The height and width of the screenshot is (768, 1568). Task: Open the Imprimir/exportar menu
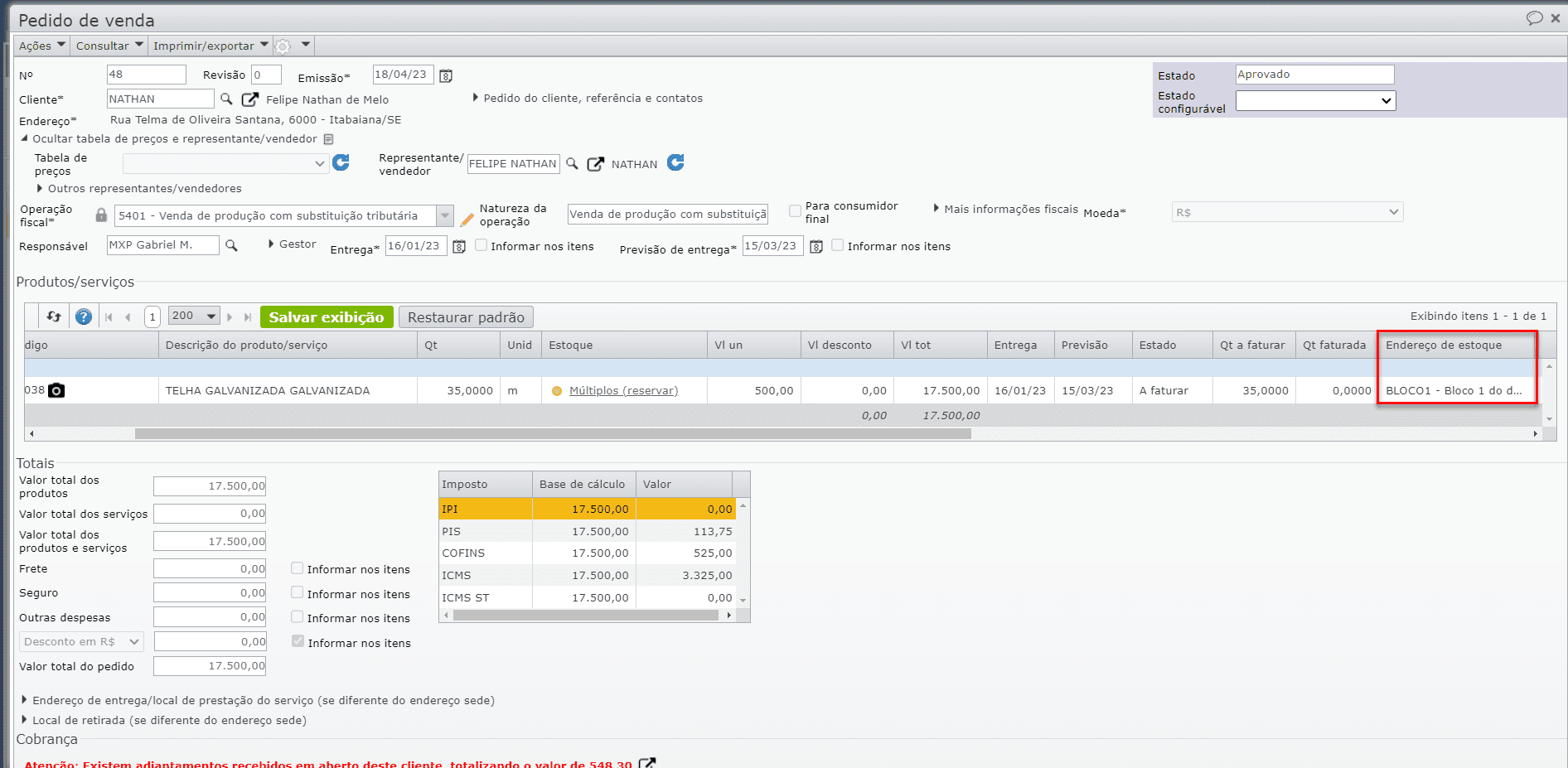coord(211,46)
